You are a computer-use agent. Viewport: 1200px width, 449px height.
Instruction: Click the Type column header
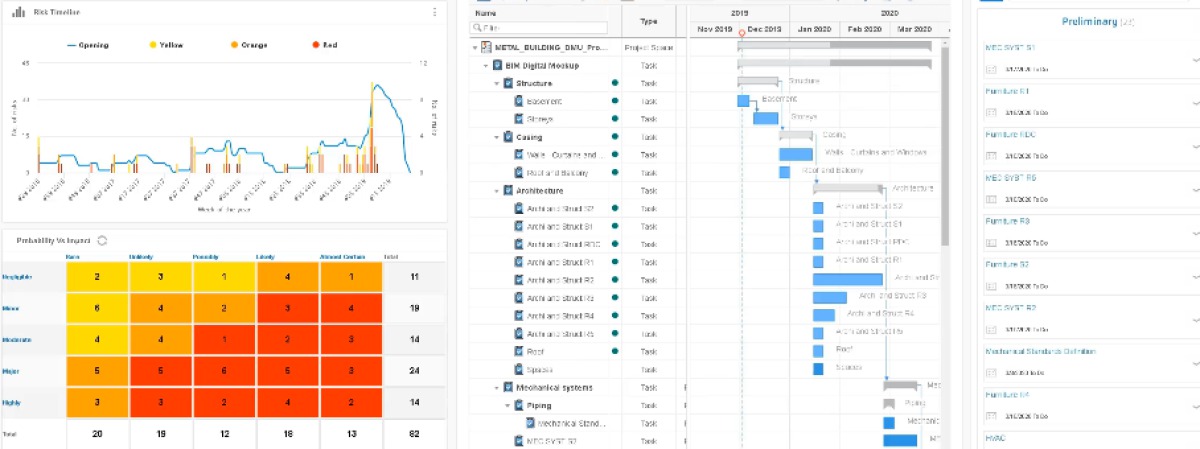(648, 21)
